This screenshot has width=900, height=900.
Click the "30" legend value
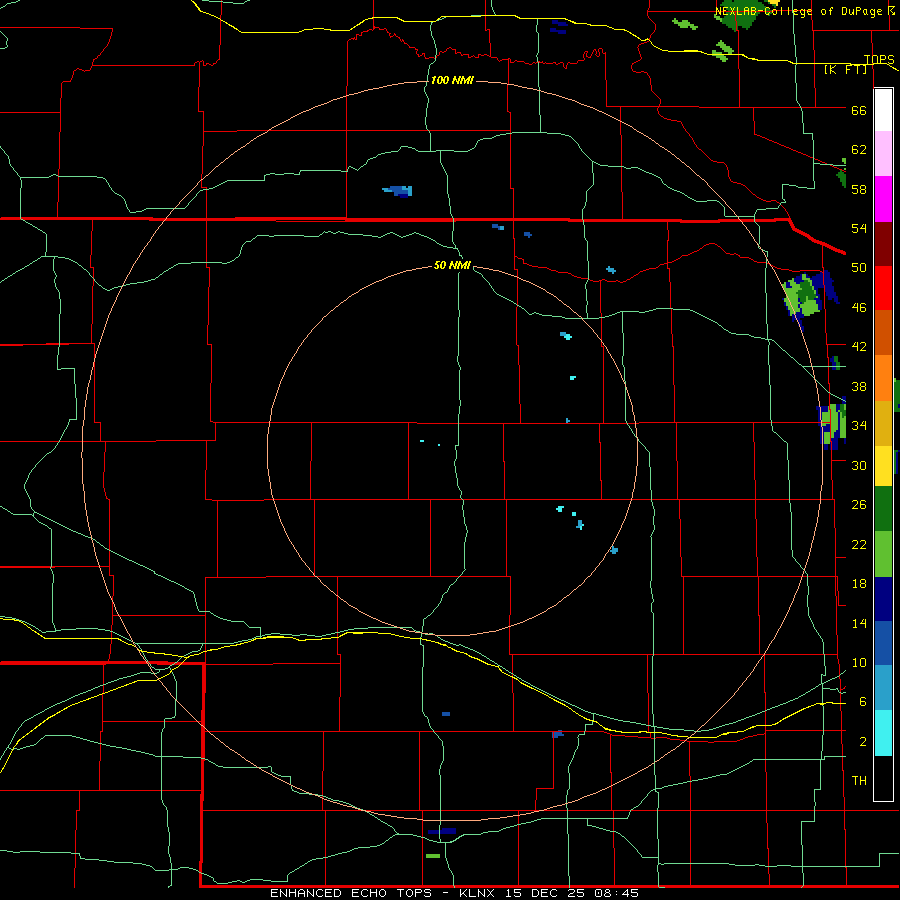click(859, 465)
